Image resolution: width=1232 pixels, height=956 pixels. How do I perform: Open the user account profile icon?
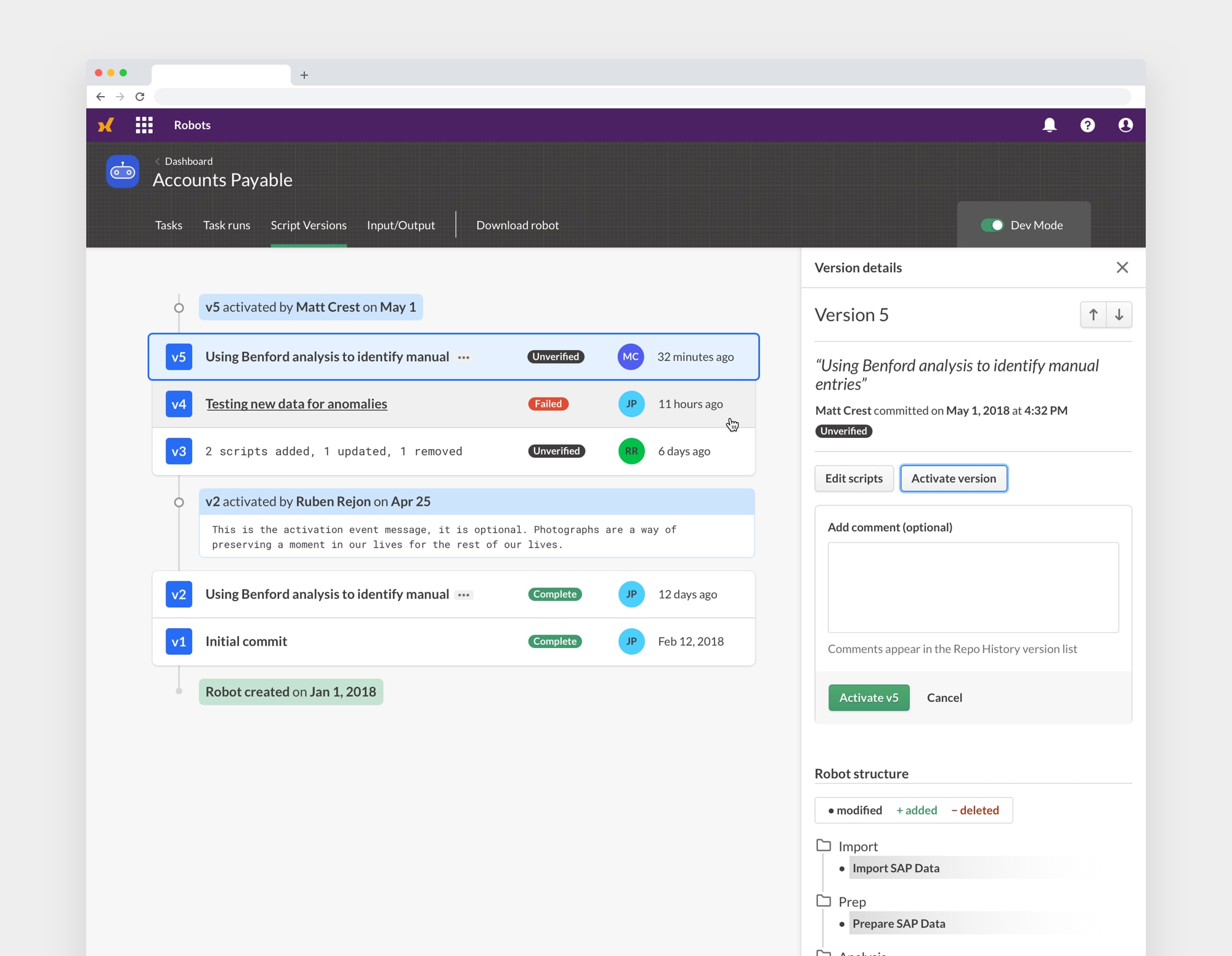(1125, 125)
